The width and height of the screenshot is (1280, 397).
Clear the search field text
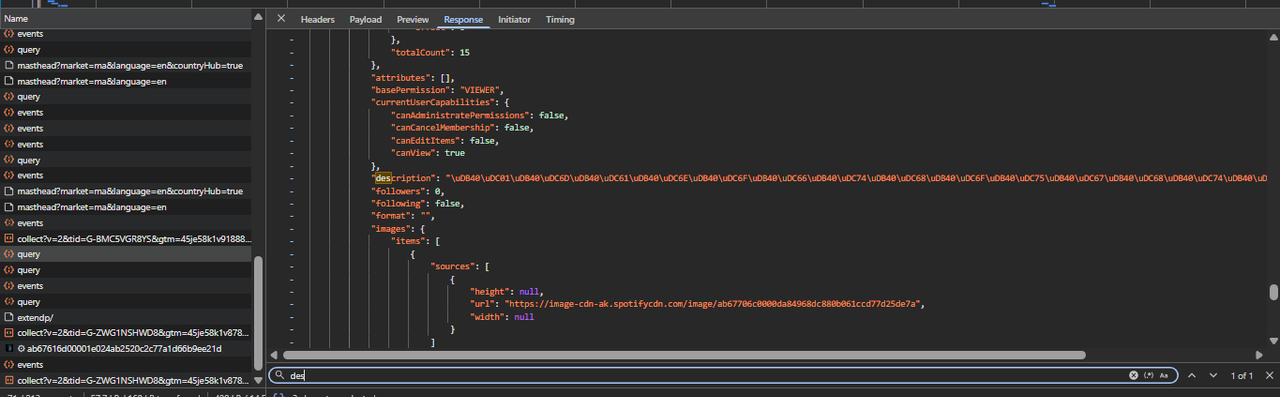click(1133, 376)
